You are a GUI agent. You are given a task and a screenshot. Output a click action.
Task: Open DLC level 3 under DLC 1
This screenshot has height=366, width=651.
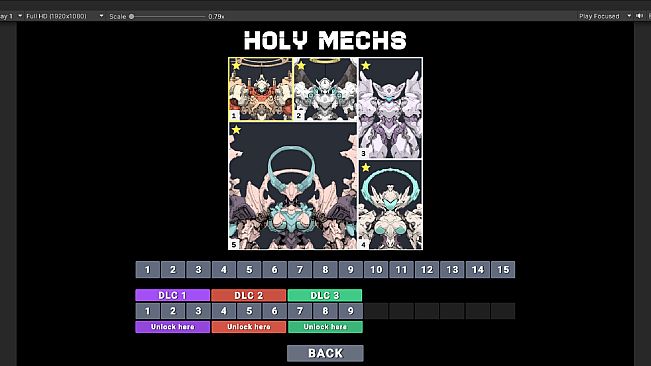(x=198, y=311)
